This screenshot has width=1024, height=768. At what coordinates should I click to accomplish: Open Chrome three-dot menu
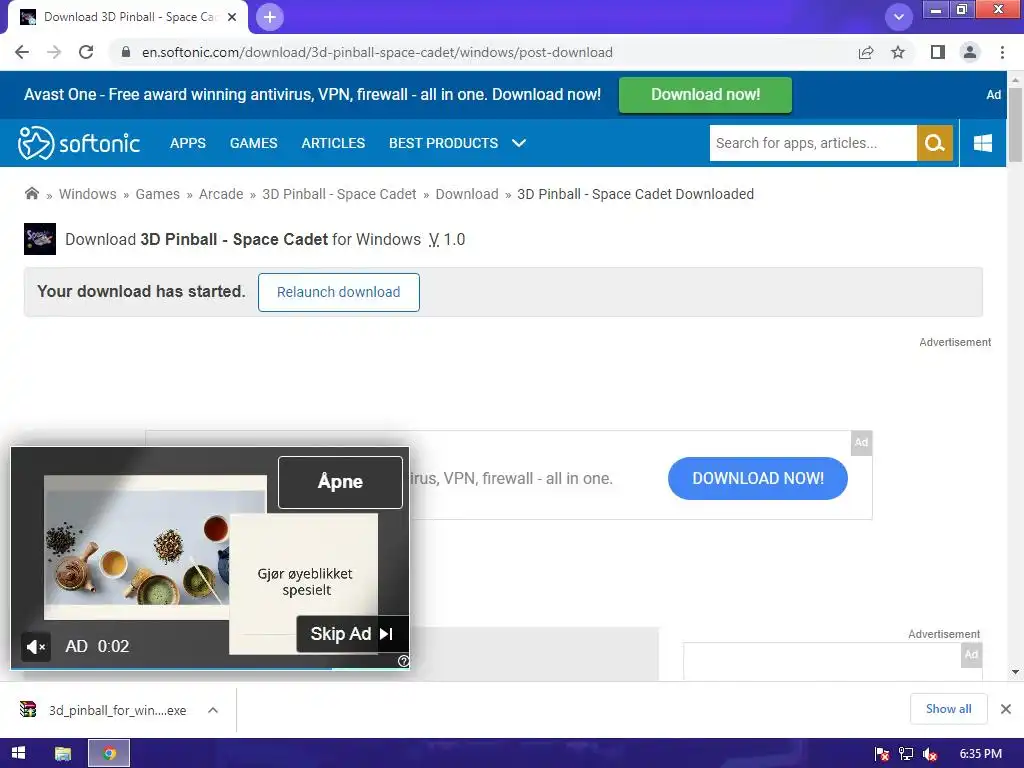coord(1002,52)
